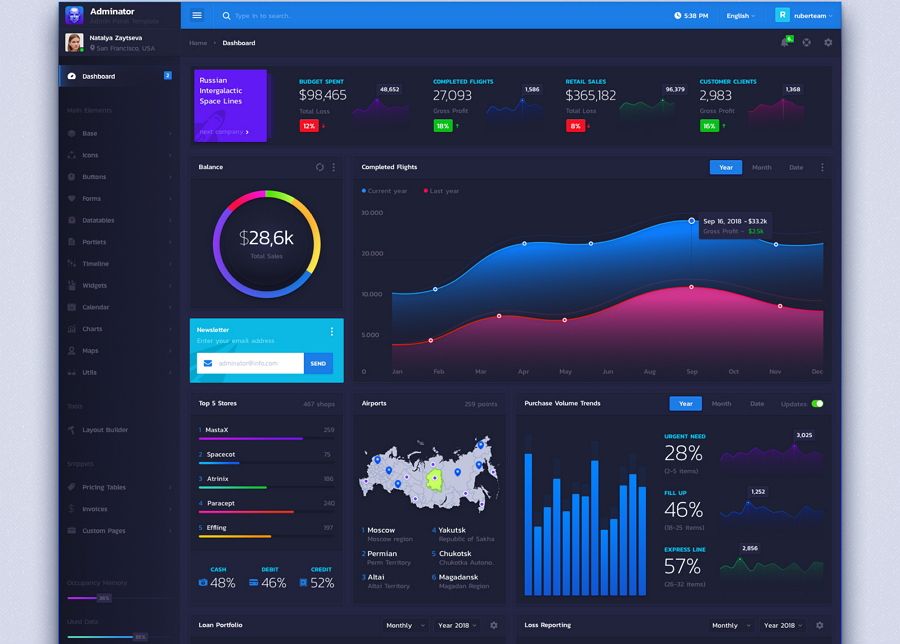Open the Year 2018 dropdown in Loan Portfolio

[456, 624]
